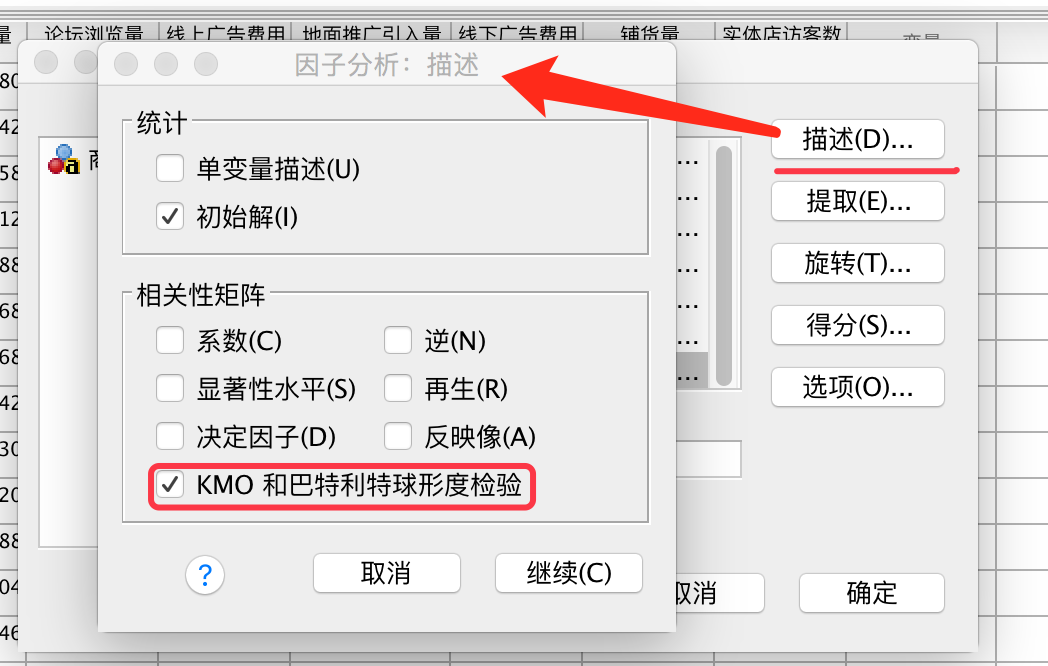
Task: Enable 显著性水平(S) checkbox
Action: pyautogui.click(x=170, y=388)
